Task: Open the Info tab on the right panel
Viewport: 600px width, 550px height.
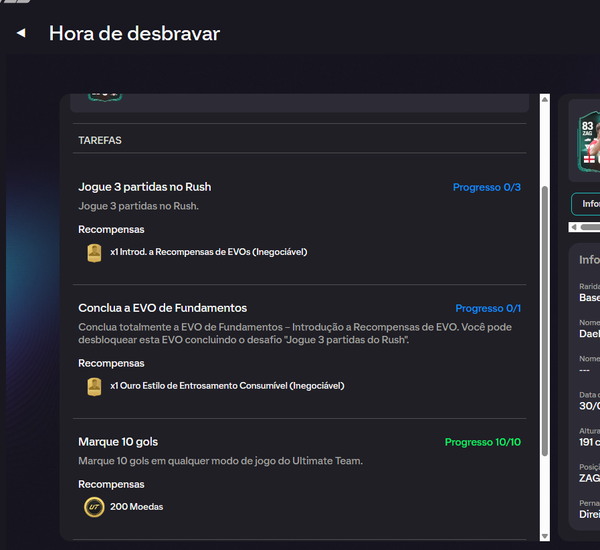Action: (x=588, y=203)
